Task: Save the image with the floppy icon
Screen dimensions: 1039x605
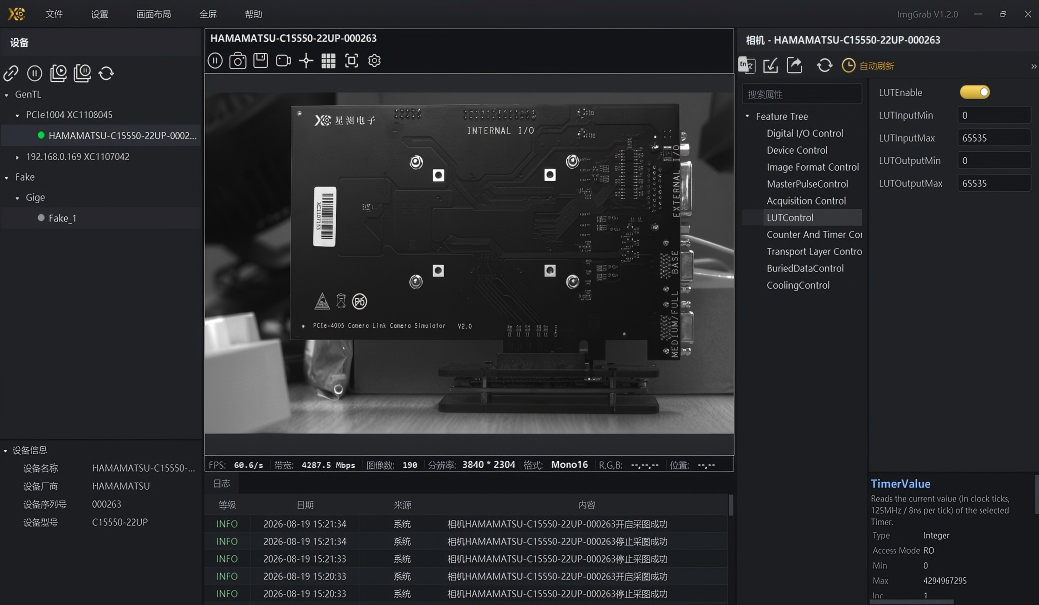Action: click(260, 60)
